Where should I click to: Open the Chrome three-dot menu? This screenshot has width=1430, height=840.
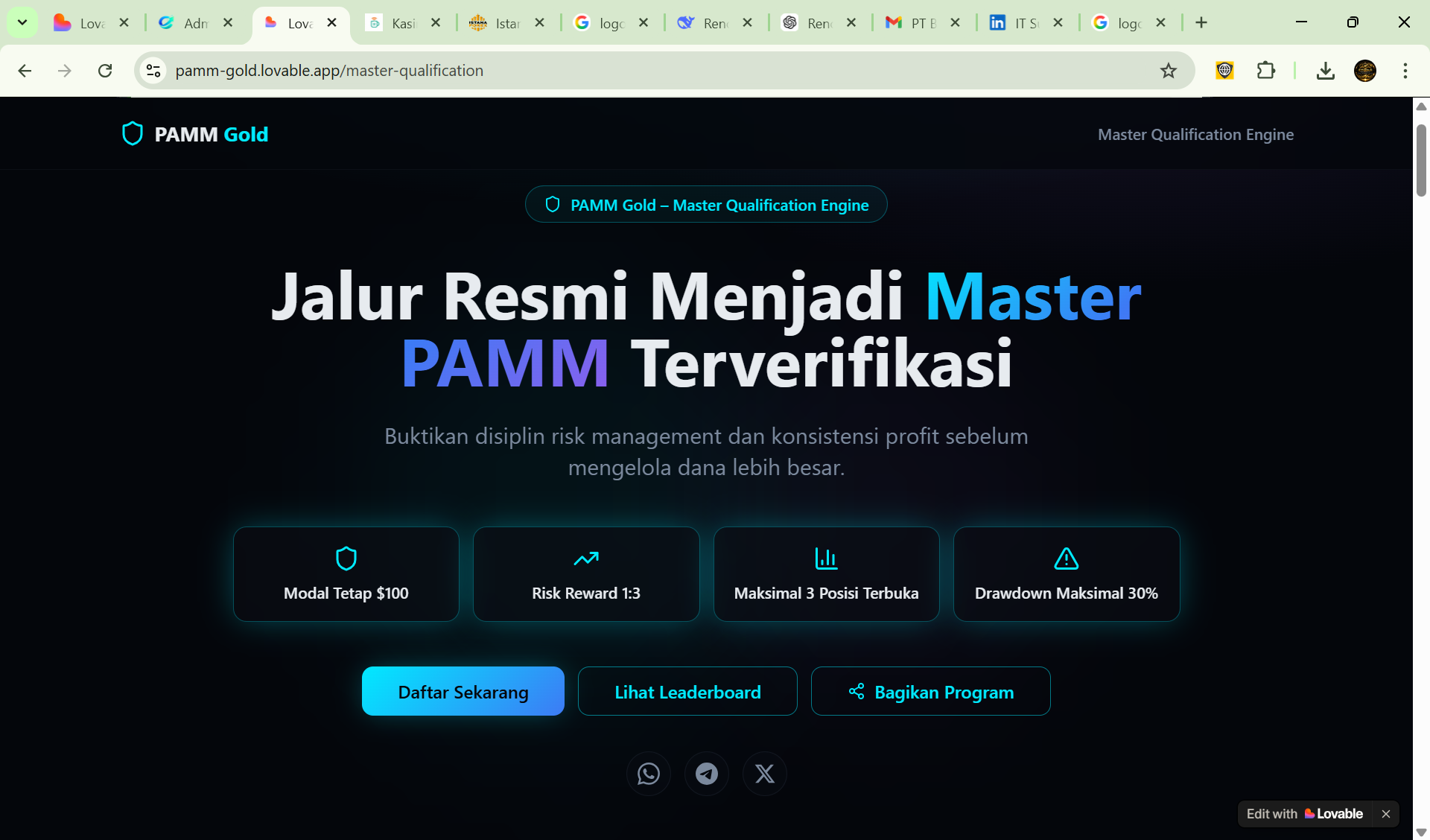point(1405,71)
